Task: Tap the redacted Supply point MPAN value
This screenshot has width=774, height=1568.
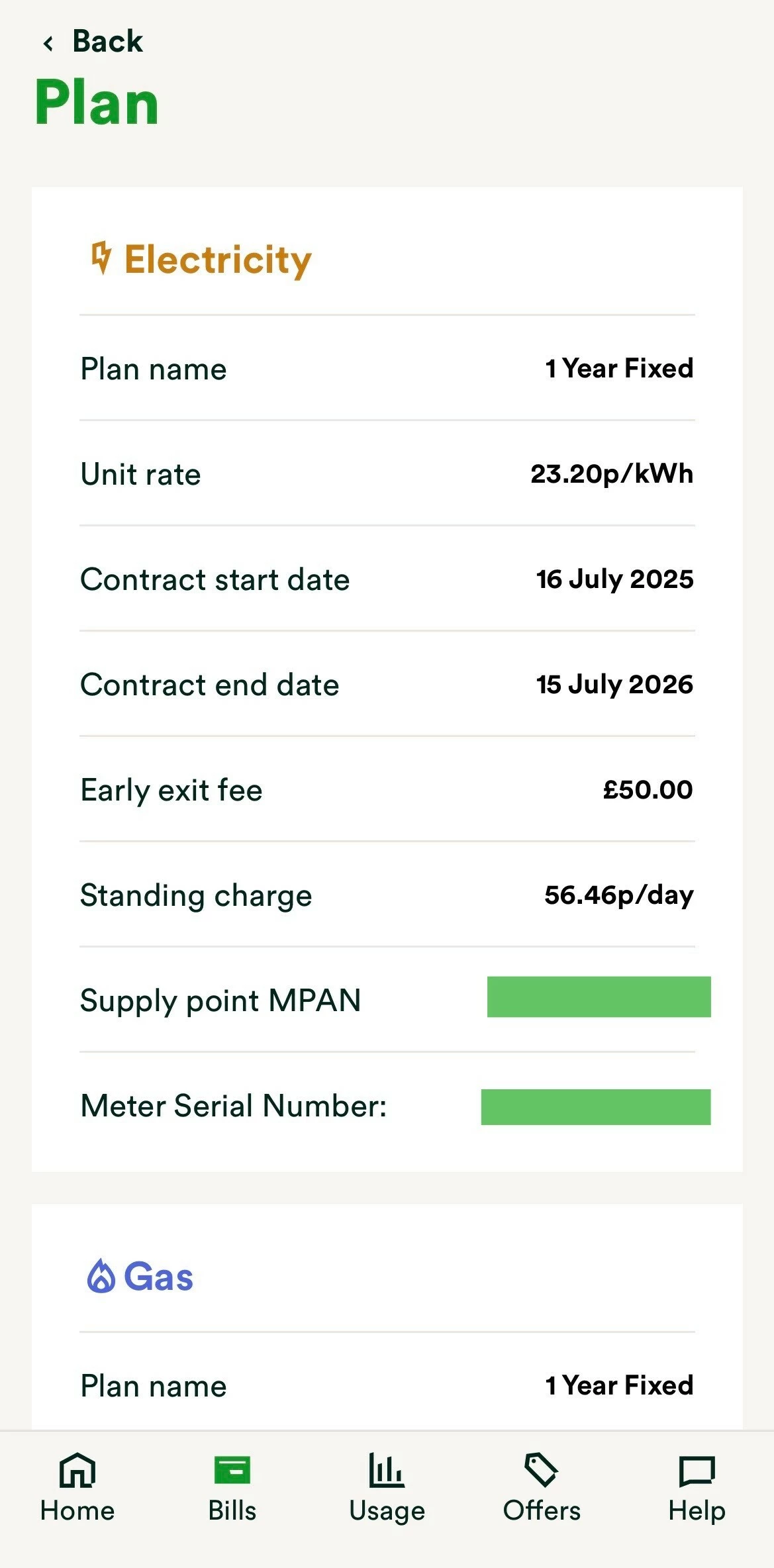Action: tap(599, 997)
